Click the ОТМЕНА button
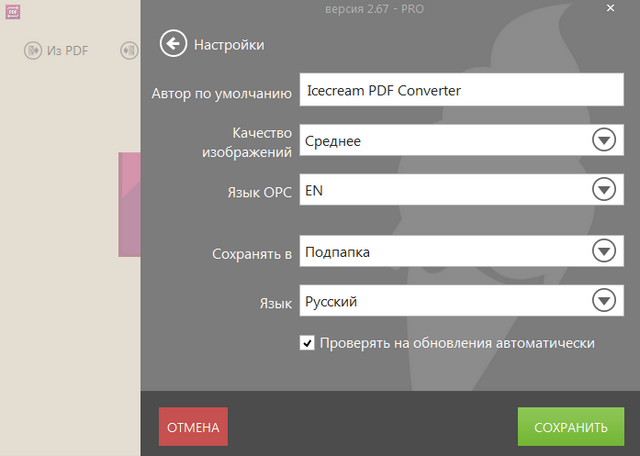 tap(193, 427)
